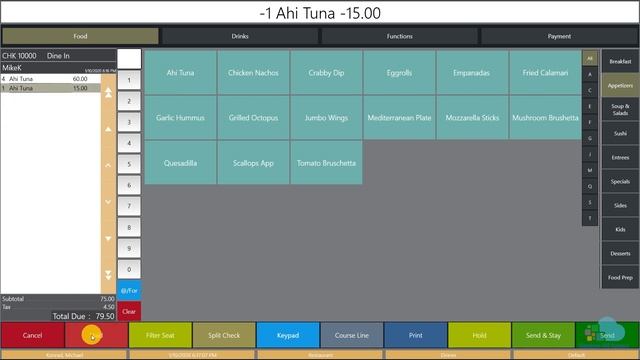Add Empanadas to the check

pyautogui.click(x=472, y=73)
